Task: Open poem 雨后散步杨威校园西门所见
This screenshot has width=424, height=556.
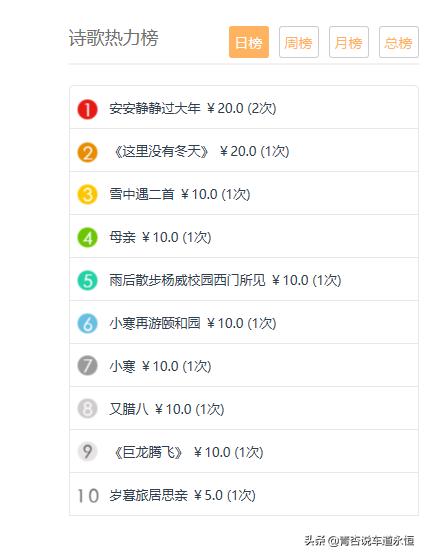Action: (187, 280)
